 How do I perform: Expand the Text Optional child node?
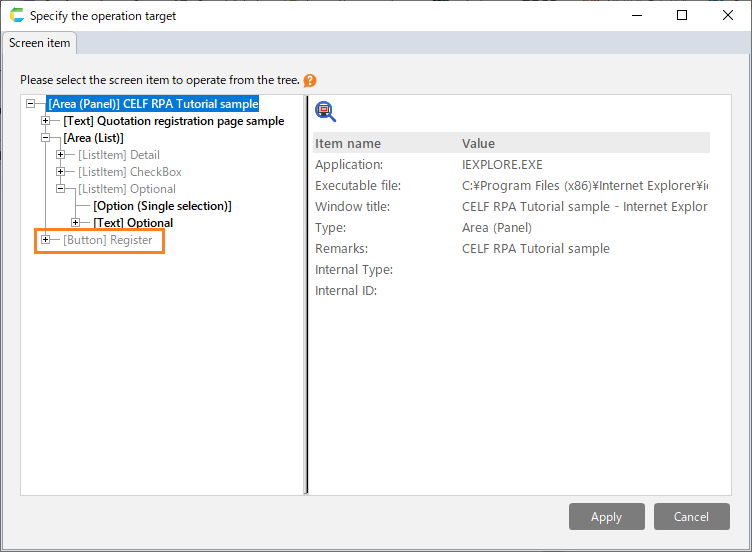tap(76, 223)
